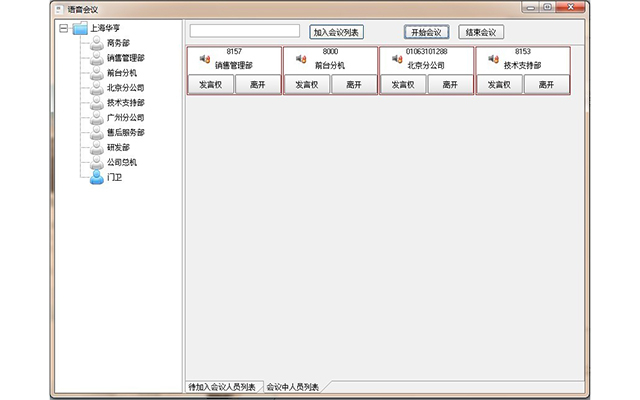Select the blue 门卫 user icon
Viewport: 640px width, 400px height.
click(x=96, y=177)
